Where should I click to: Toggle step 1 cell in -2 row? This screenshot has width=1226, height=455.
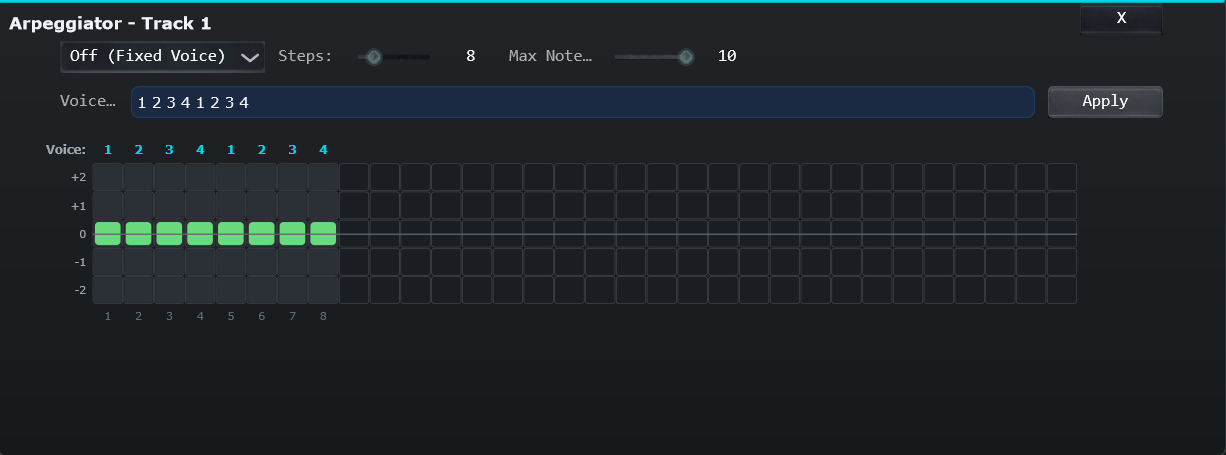point(108,289)
